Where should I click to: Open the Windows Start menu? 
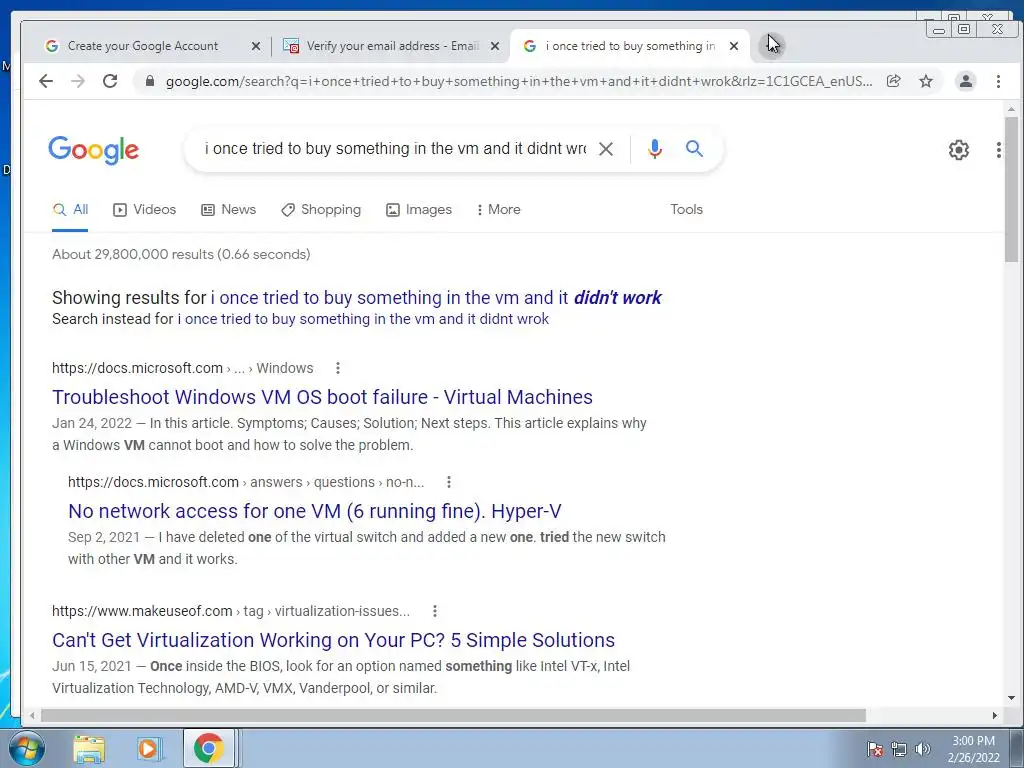click(x=26, y=748)
